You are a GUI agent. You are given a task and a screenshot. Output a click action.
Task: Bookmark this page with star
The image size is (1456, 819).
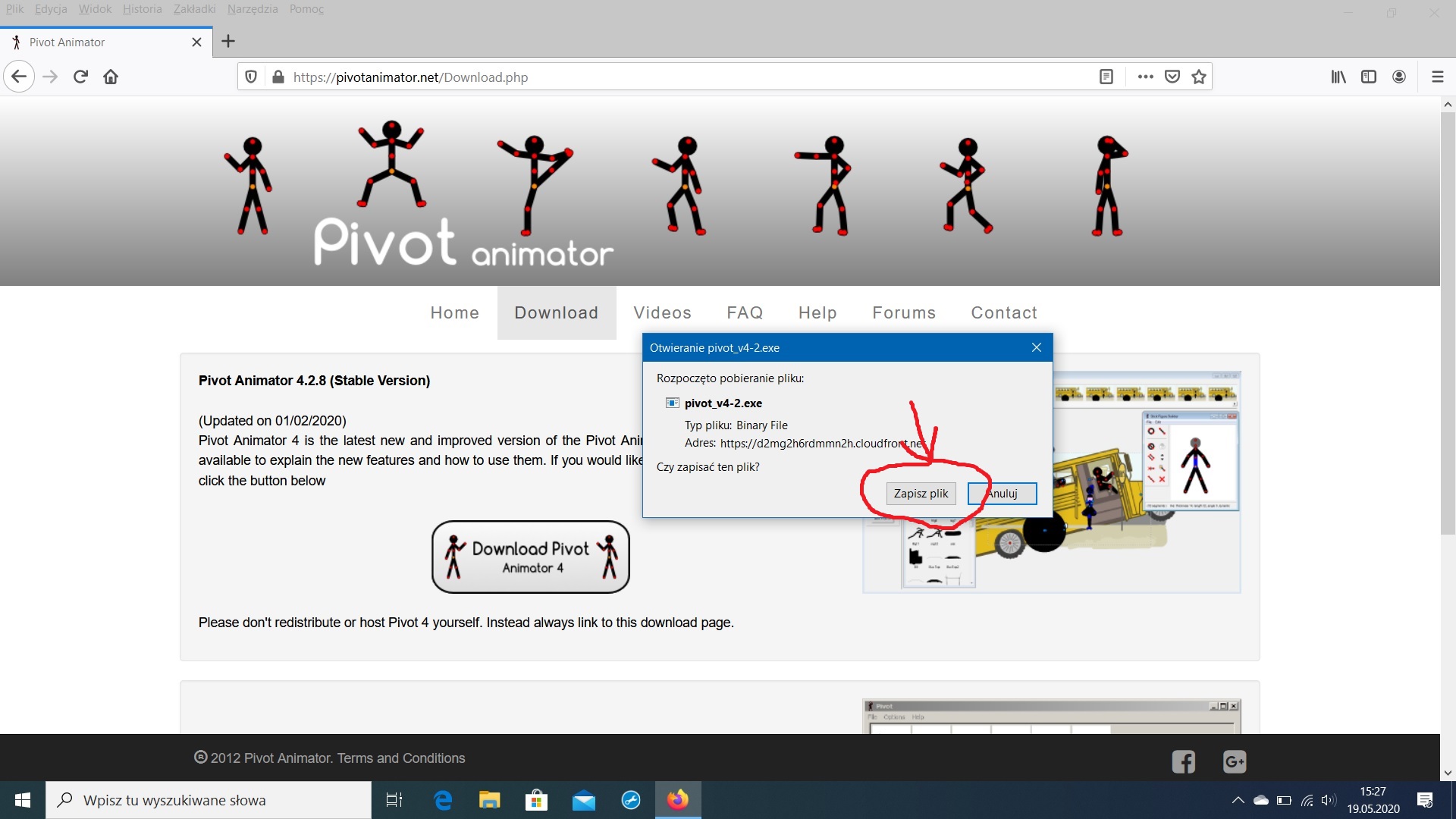pyautogui.click(x=1199, y=77)
